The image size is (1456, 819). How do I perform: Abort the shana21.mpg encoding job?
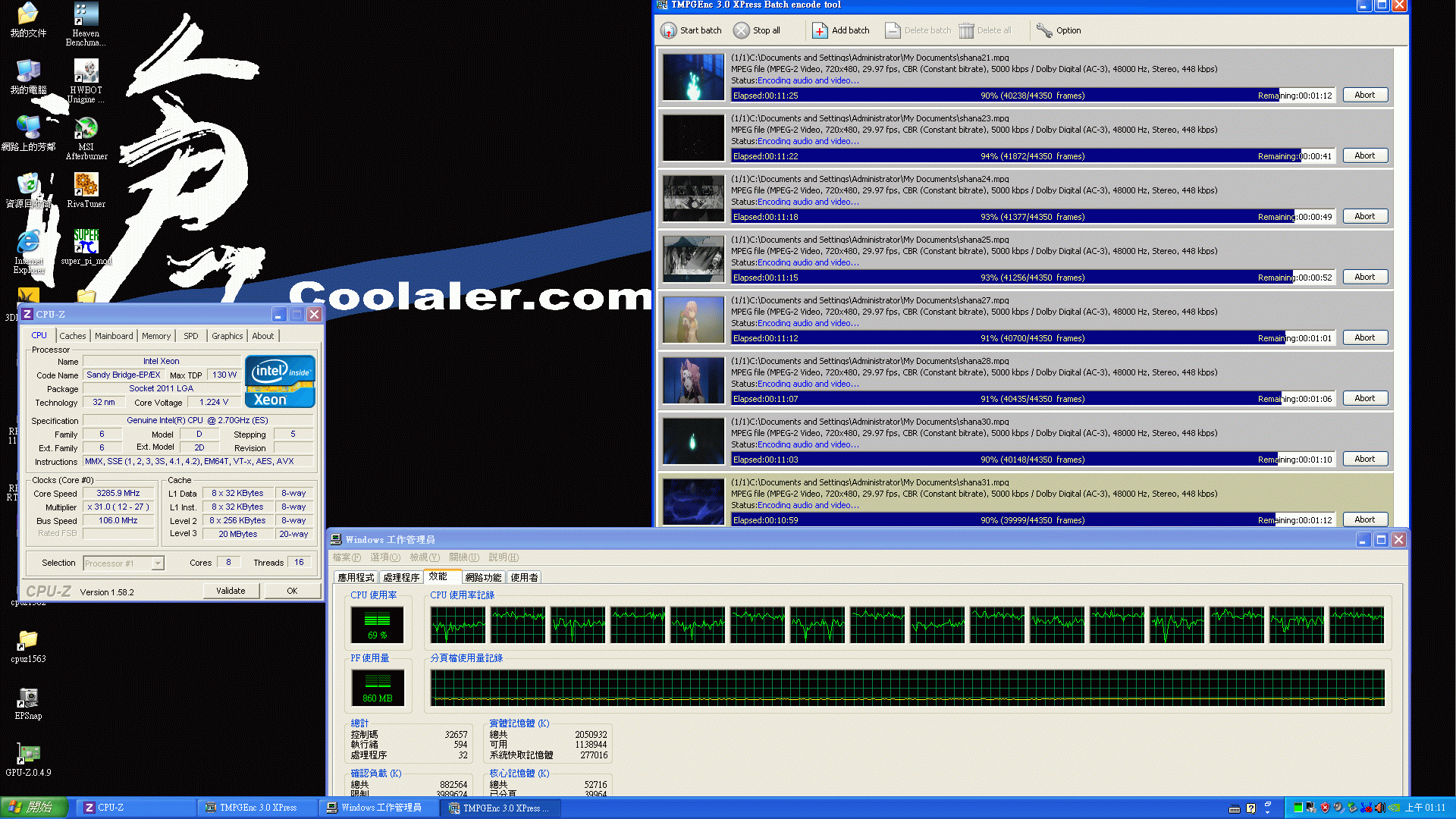1365,95
